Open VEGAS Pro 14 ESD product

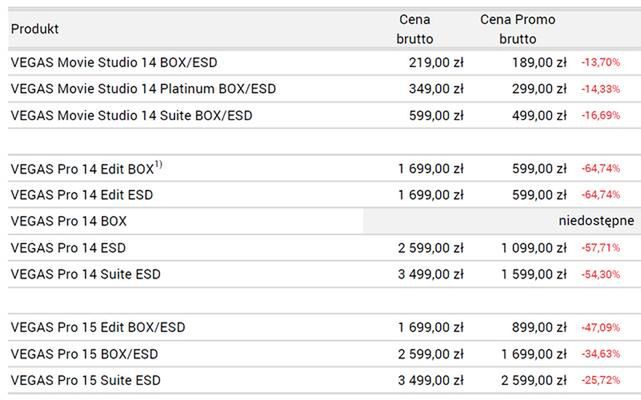pyautogui.click(x=68, y=248)
